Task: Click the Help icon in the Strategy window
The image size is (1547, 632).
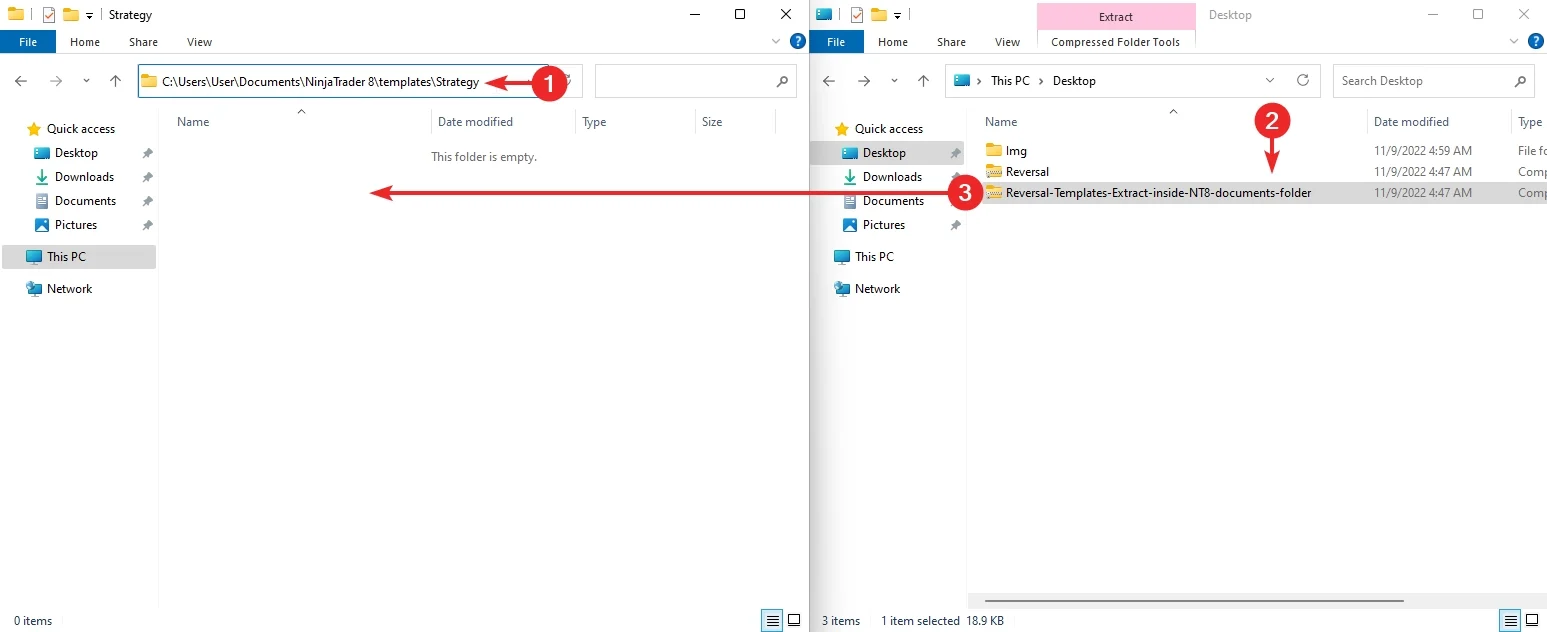Action: click(797, 42)
